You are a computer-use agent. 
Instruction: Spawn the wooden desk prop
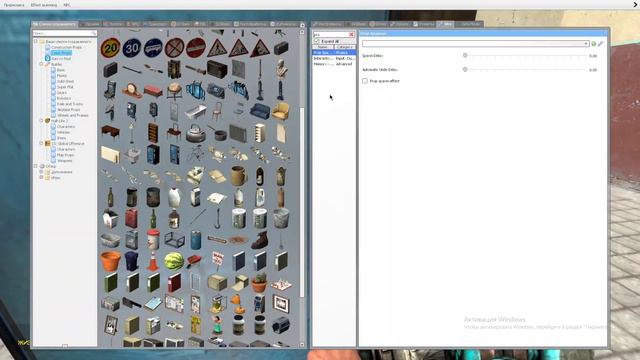pyautogui.click(x=110, y=133)
